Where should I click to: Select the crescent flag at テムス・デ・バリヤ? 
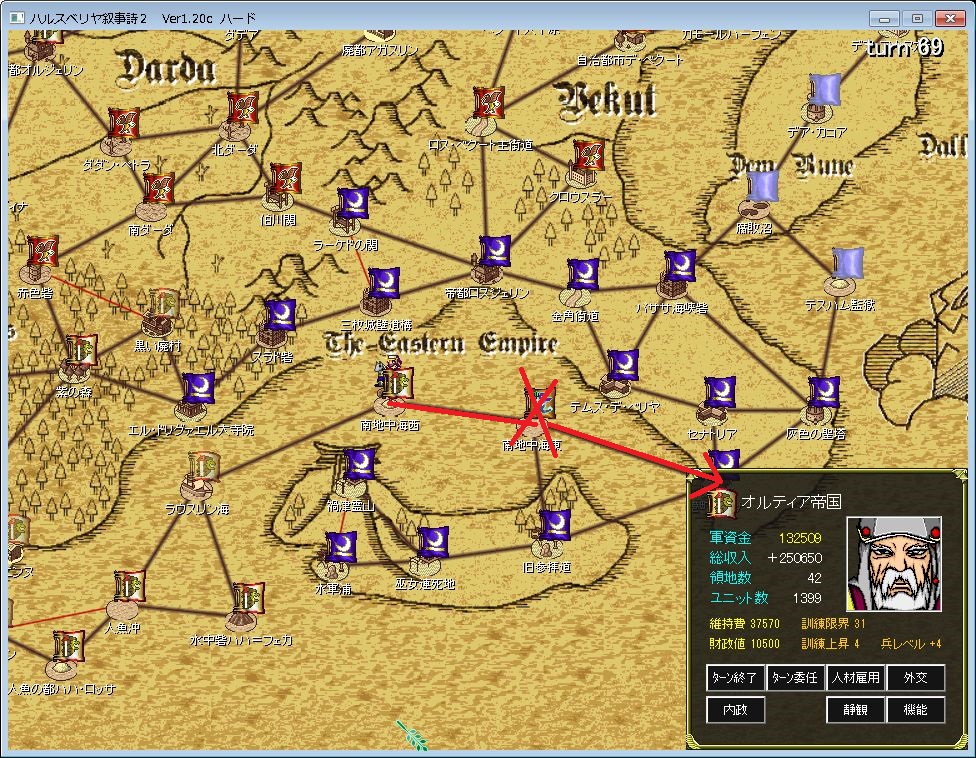click(x=623, y=364)
